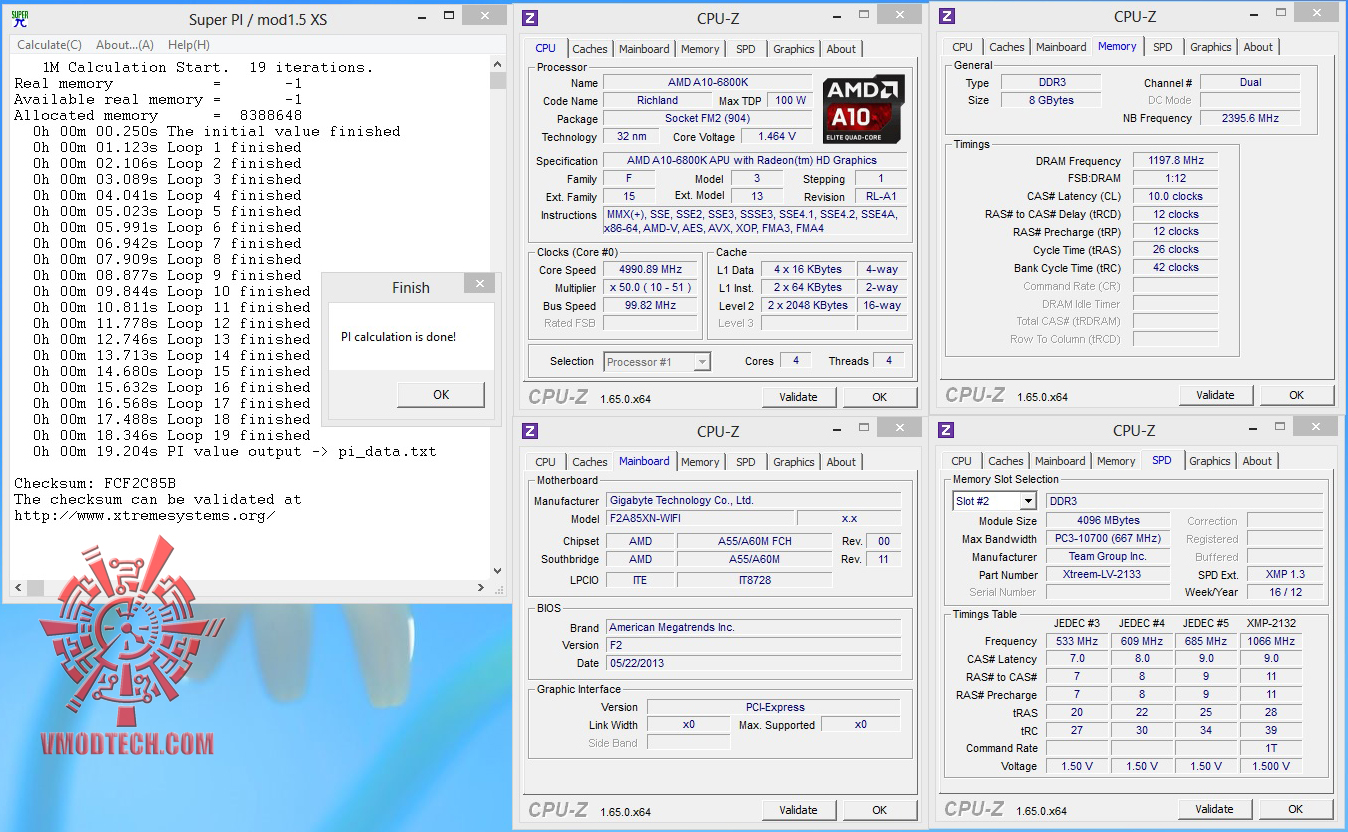Click the Multiplier value x 50.0 ( 10 - 51 )
Screen dimensions: 1348x832
651,288
